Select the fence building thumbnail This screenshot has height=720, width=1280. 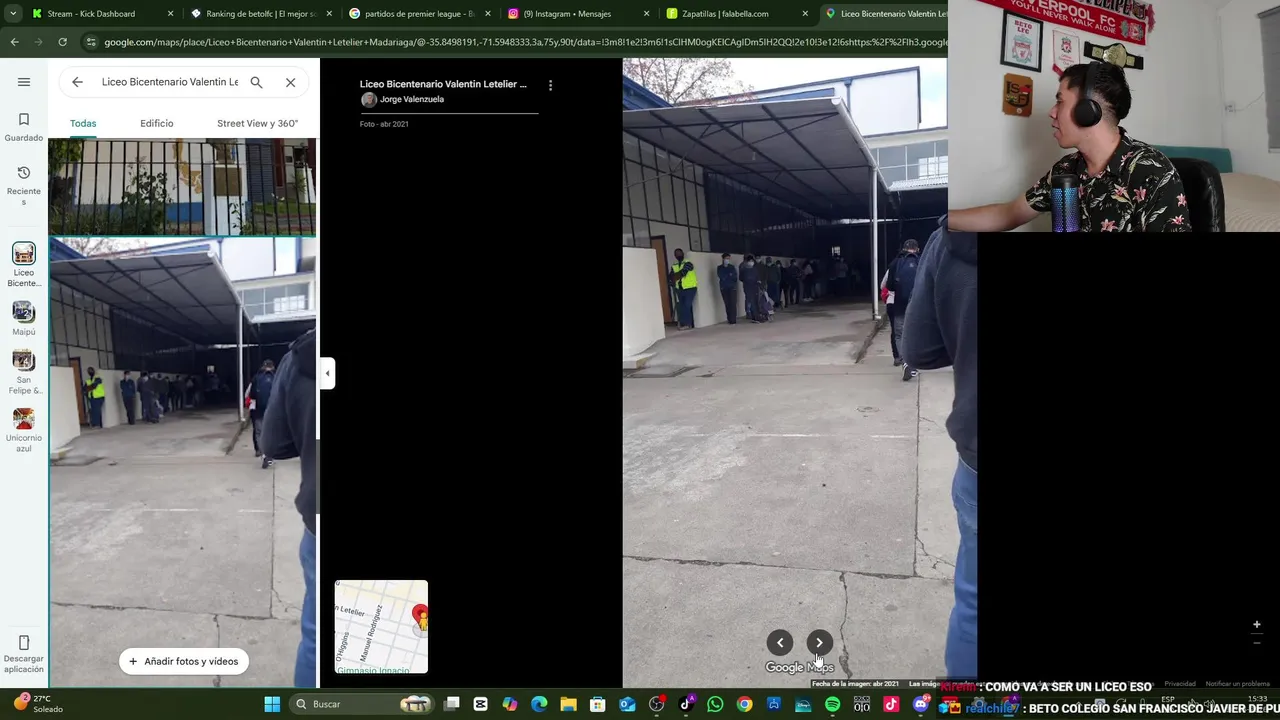click(x=182, y=187)
